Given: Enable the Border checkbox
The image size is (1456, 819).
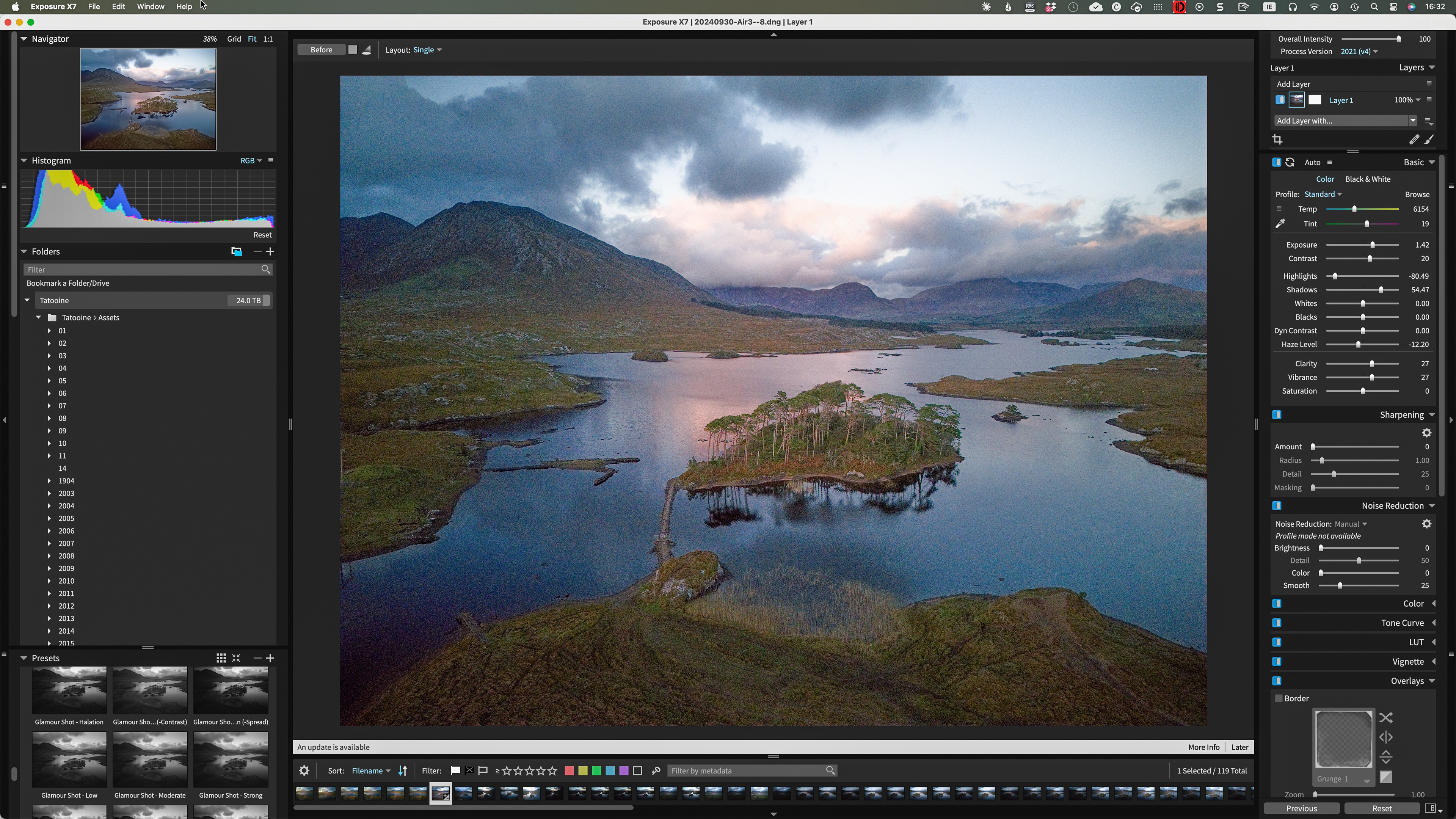Looking at the screenshot, I should 1279,698.
